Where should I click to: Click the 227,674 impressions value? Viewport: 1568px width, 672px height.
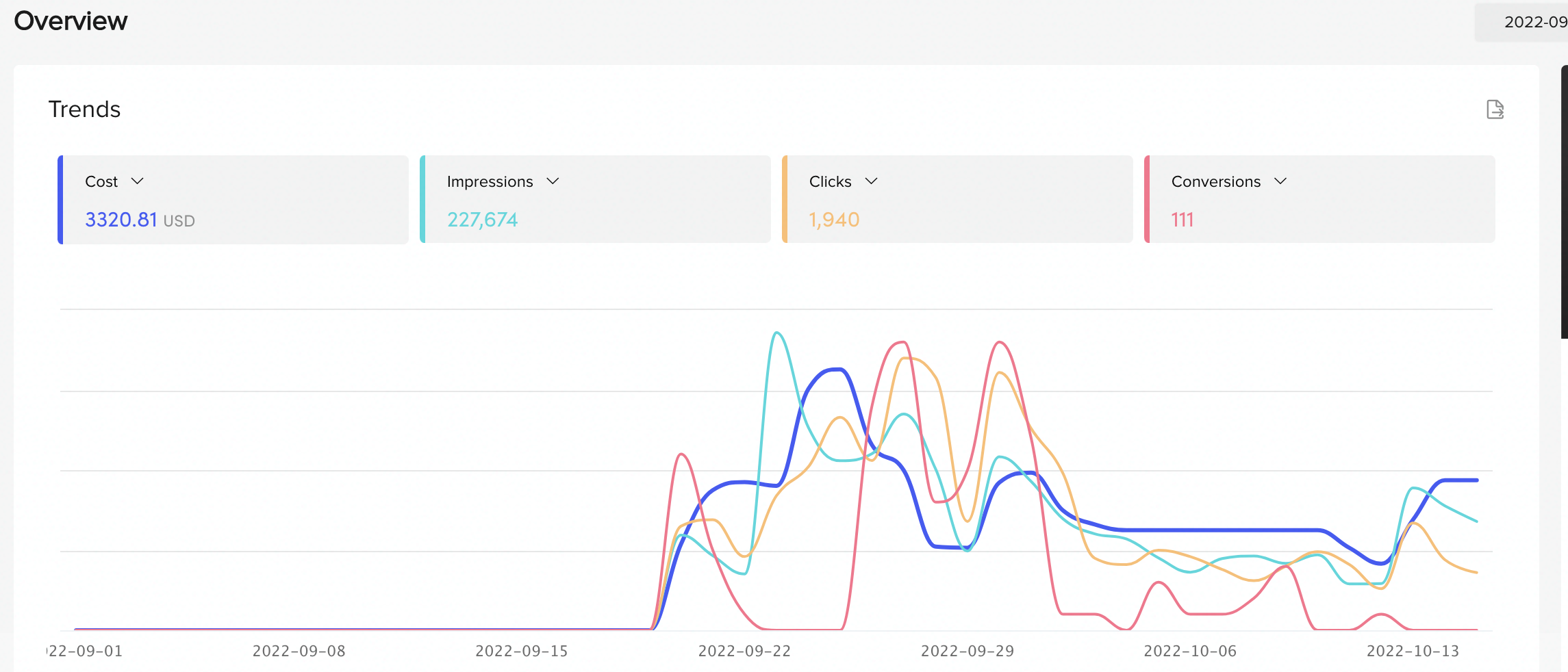pos(482,220)
